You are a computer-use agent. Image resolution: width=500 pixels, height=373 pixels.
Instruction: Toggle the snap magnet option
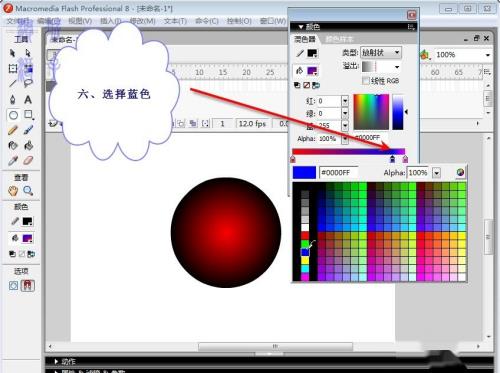tap(28, 286)
